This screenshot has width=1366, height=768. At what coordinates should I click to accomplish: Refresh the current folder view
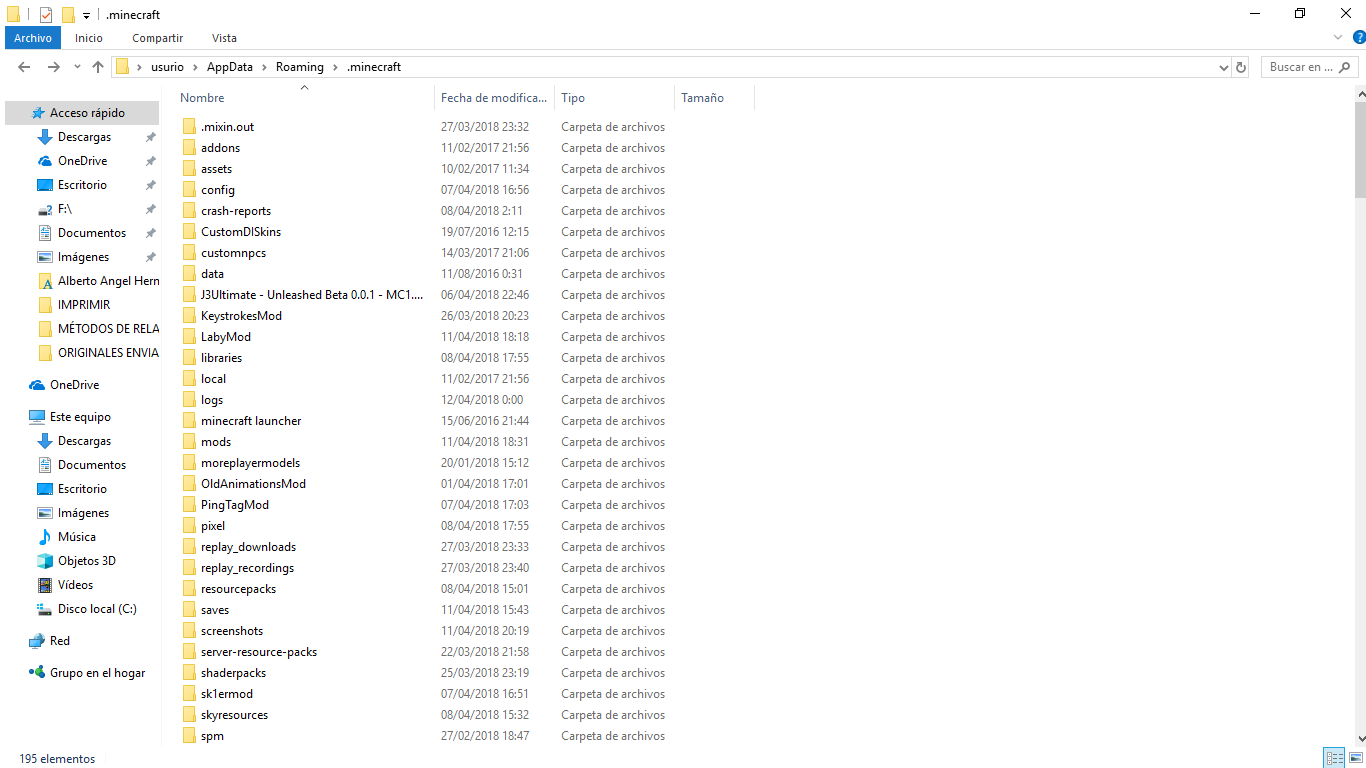[x=1241, y=67]
